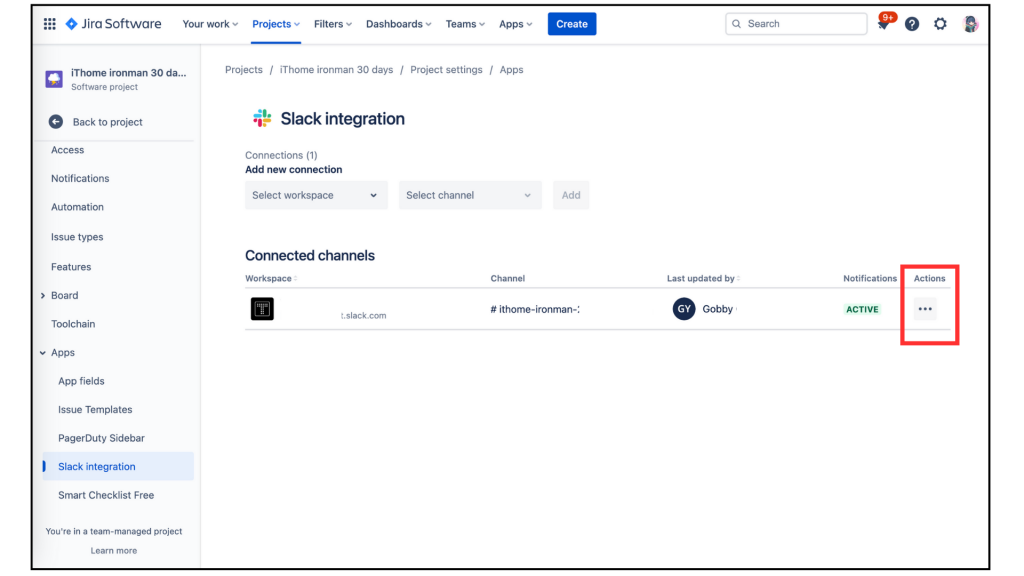The height and width of the screenshot is (576, 1024).
Task: Click the connected workspace black icon
Action: [x=262, y=309]
